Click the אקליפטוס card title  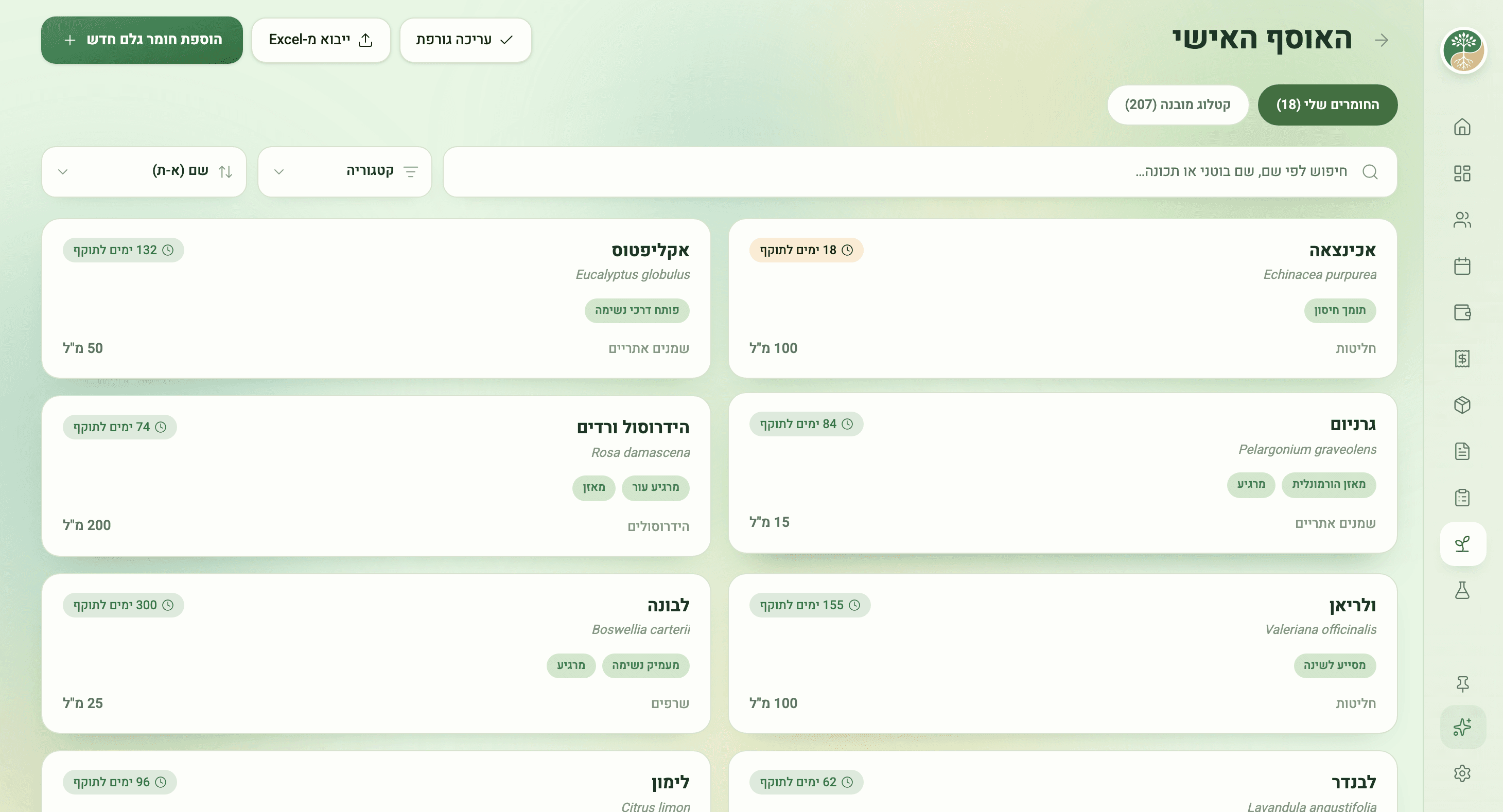pos(651,251)
